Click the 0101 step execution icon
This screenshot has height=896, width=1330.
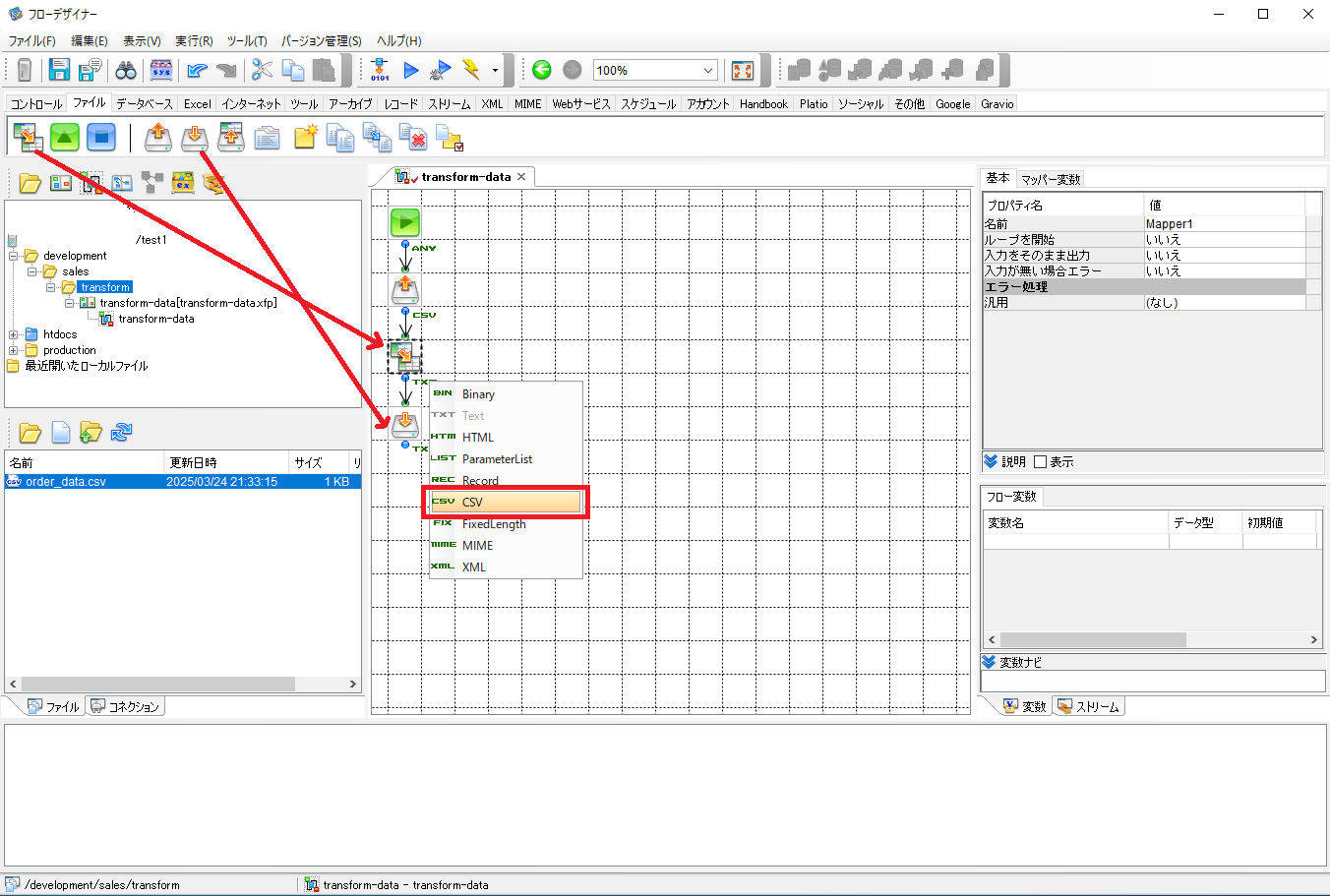[x=380, y=70]
